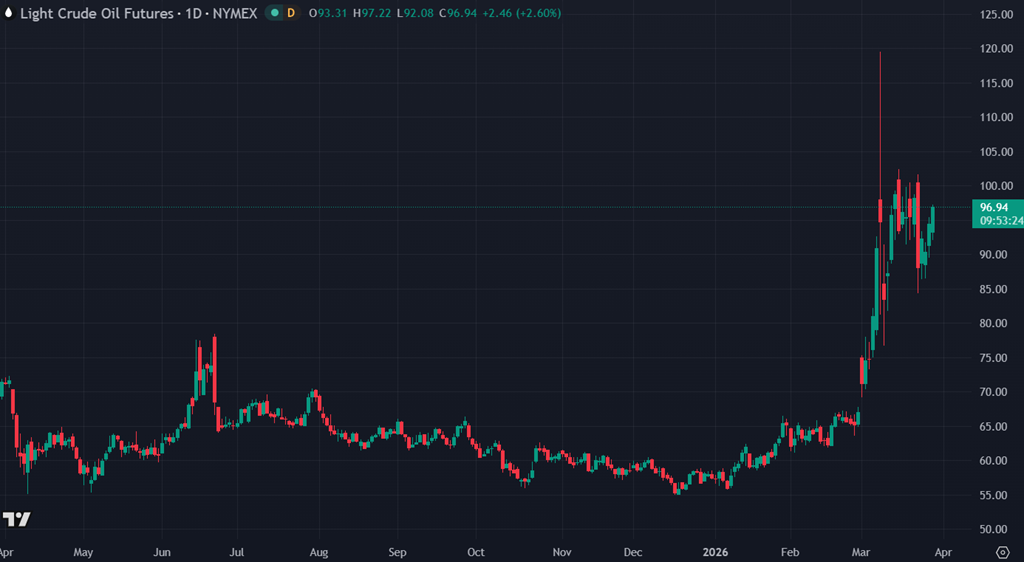Click the orange D delayed-data badge
The image size is (1024, 562).
point(291,13)
